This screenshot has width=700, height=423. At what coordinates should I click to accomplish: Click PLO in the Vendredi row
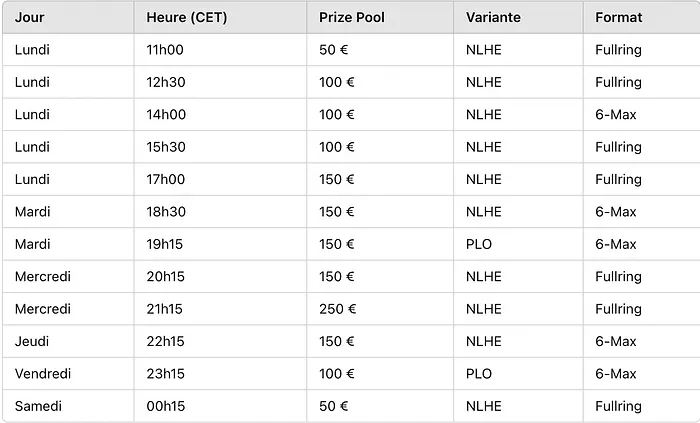click(x=479, y=374)
